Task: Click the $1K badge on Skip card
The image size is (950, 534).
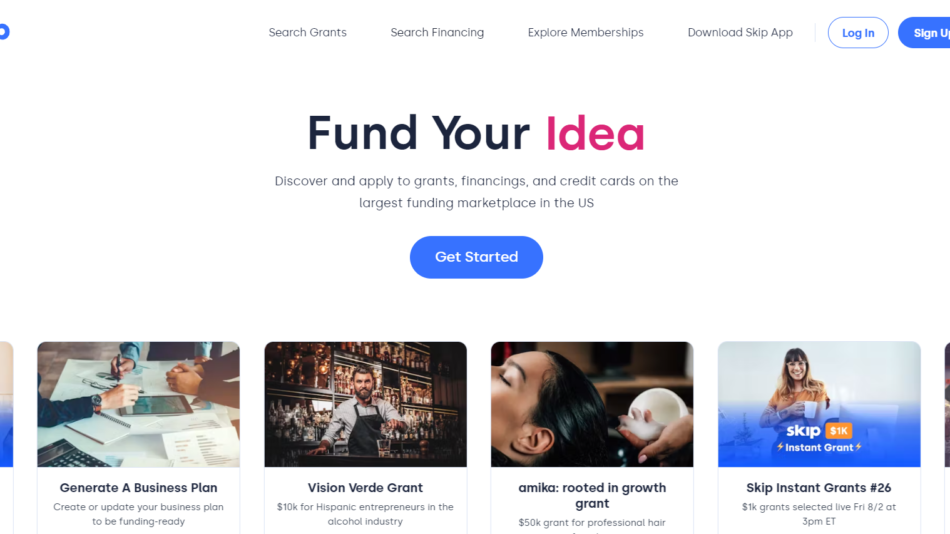Action: coord(839,431)
